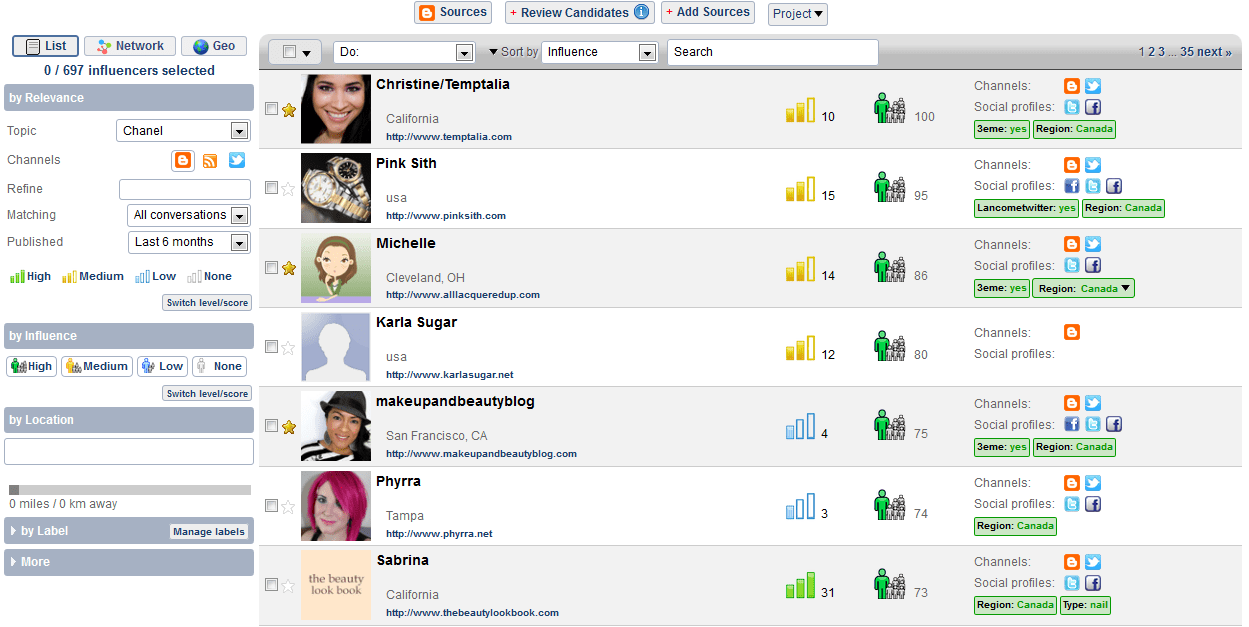This screenshot has height=627, width=1249.
Task: Open the Matching dropdown
Action: click(189, 215)
